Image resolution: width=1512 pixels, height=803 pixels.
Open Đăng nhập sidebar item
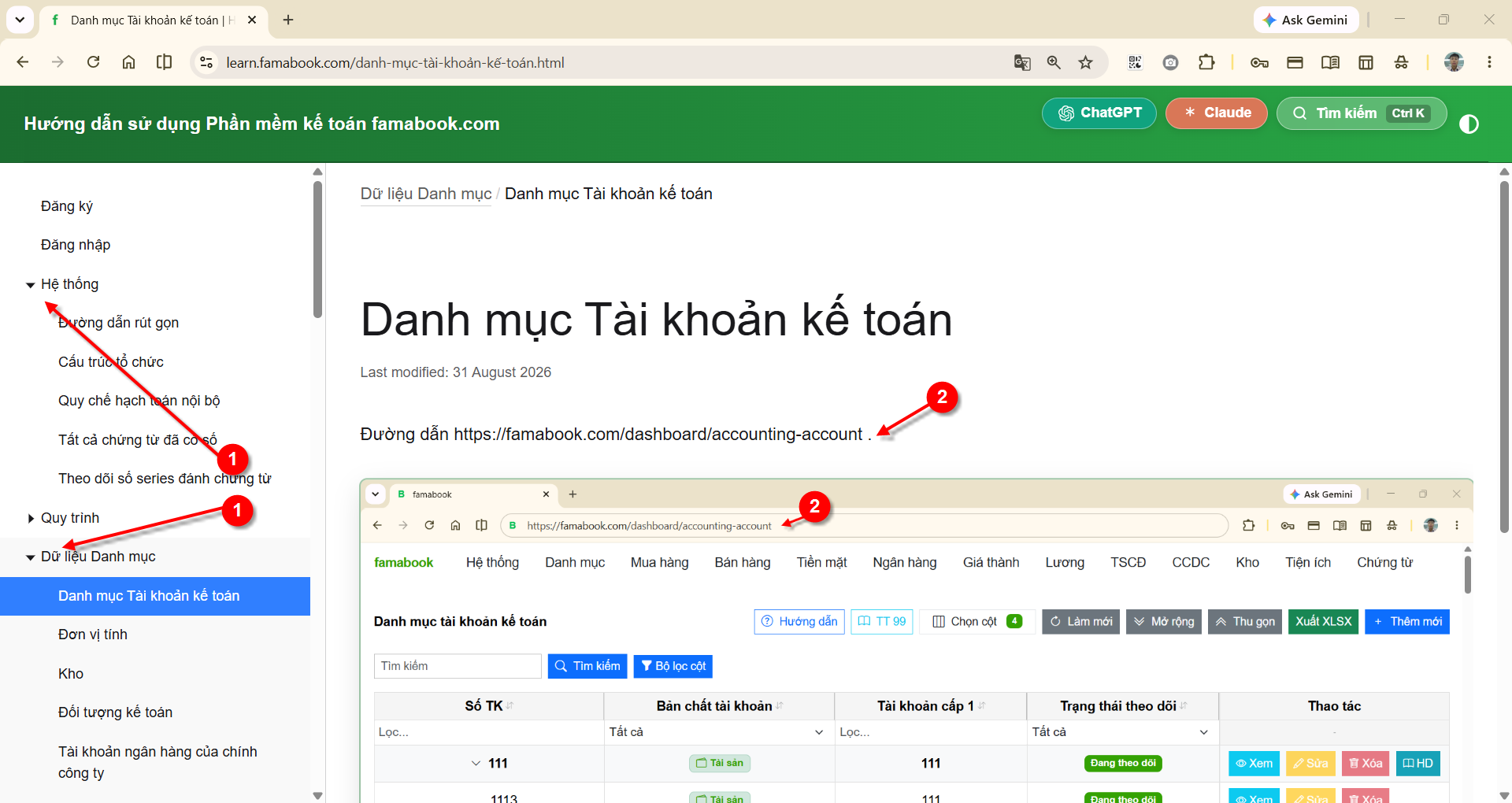pos(76,245)
